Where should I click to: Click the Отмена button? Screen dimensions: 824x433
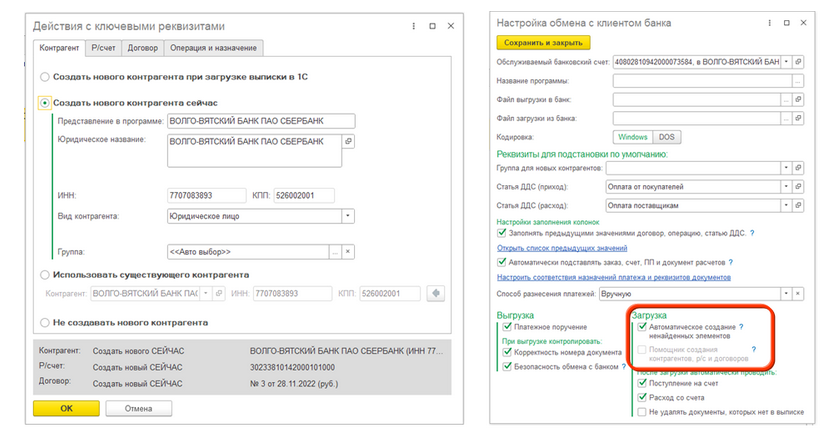139,408
